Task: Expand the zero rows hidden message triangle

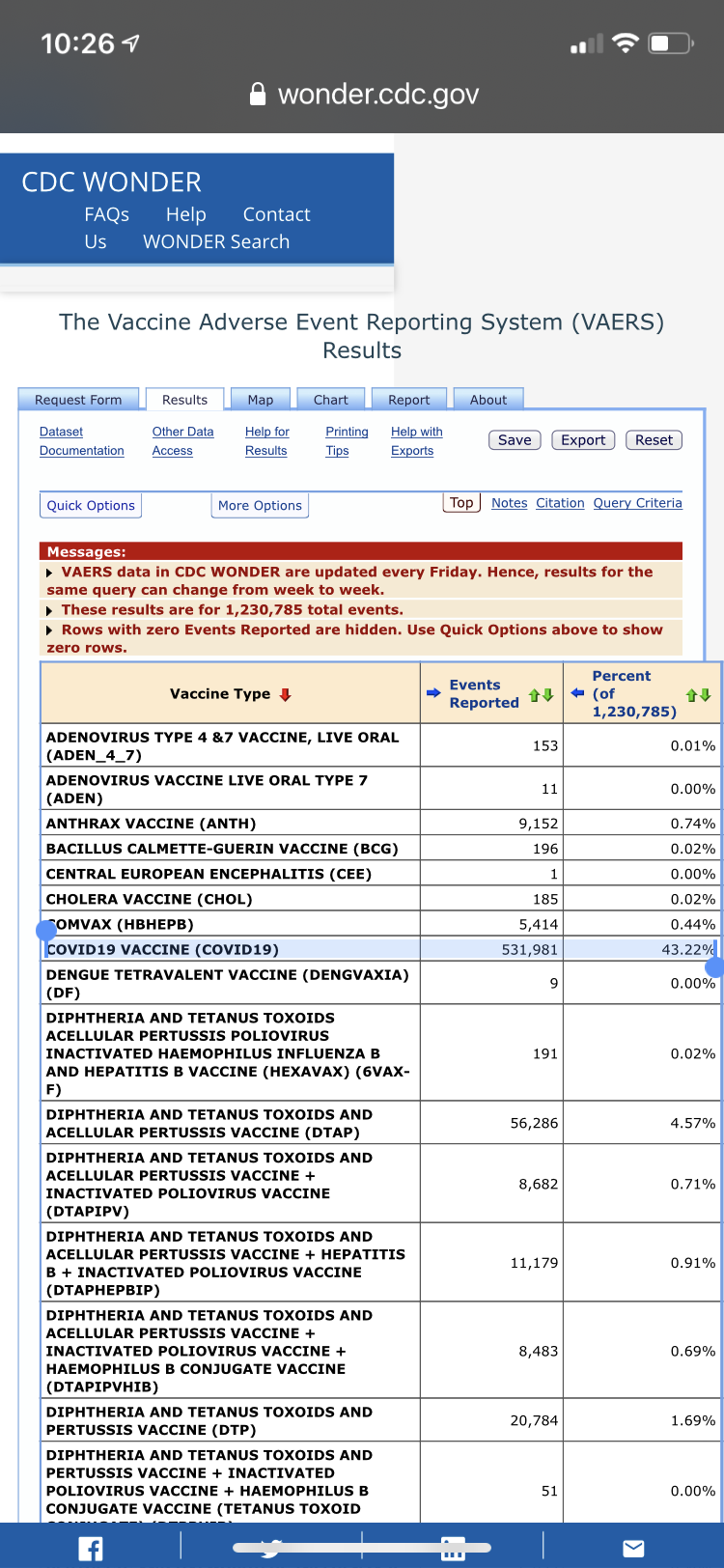Action: tap(50, 630)
